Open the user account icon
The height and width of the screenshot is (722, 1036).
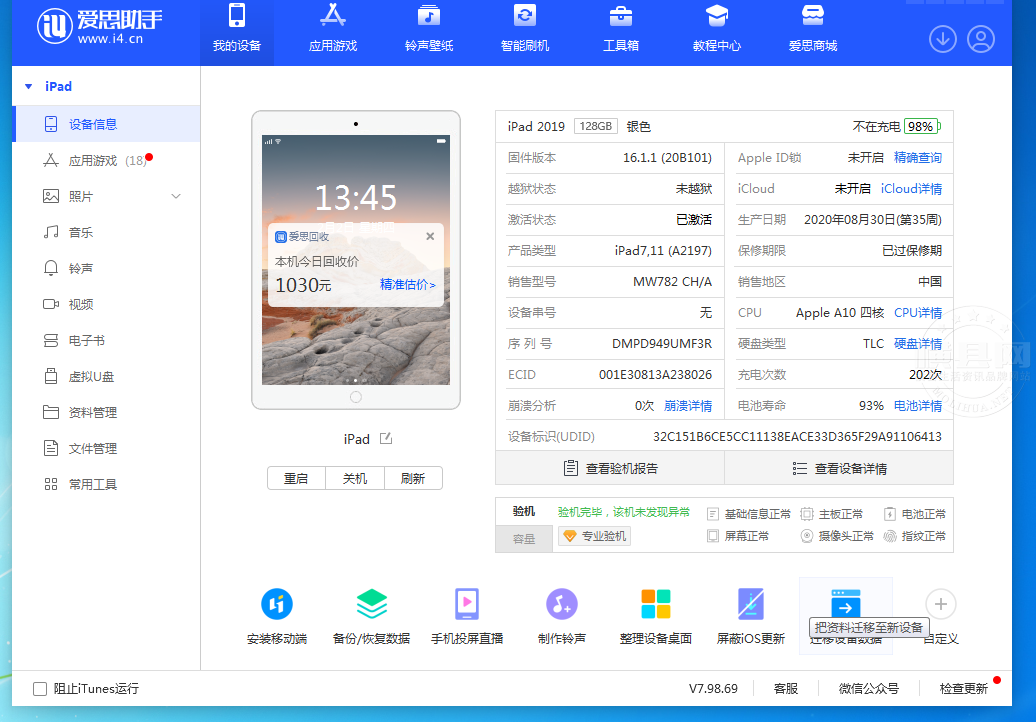pyautogui.click(x=981, y=39)
